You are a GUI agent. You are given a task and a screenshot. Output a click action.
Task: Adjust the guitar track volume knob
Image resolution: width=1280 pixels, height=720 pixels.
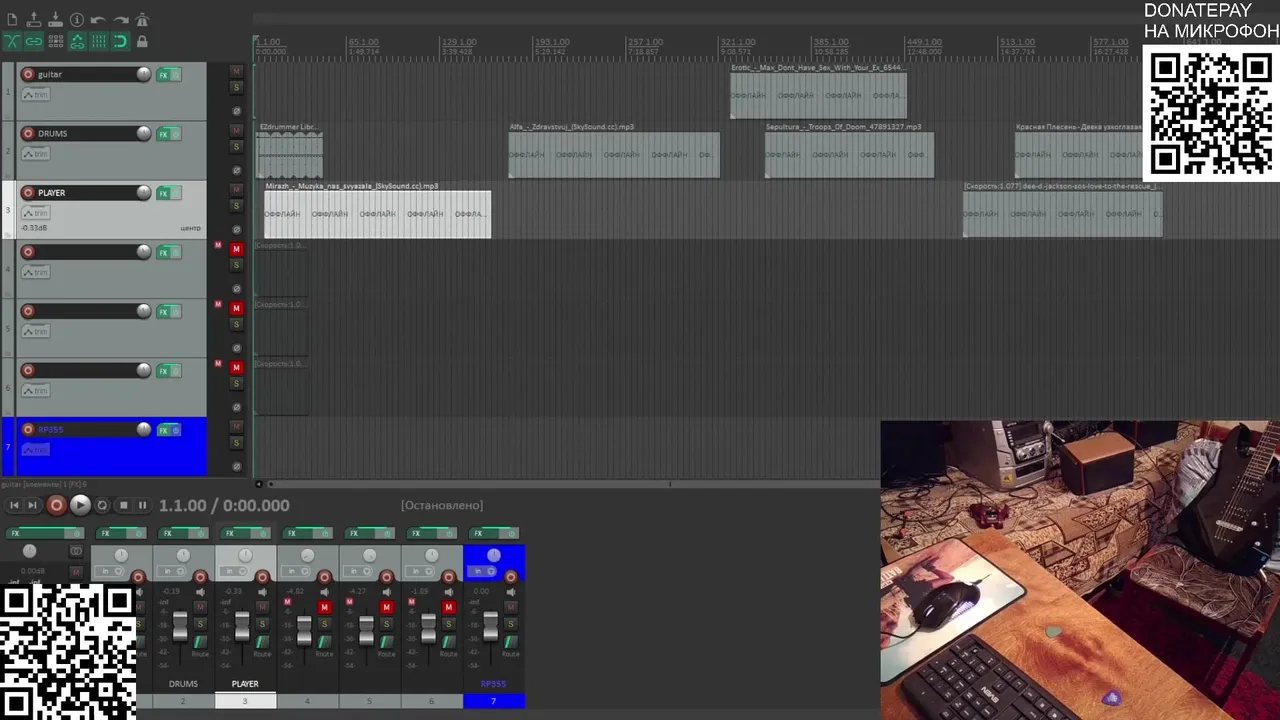pos(144,74)
